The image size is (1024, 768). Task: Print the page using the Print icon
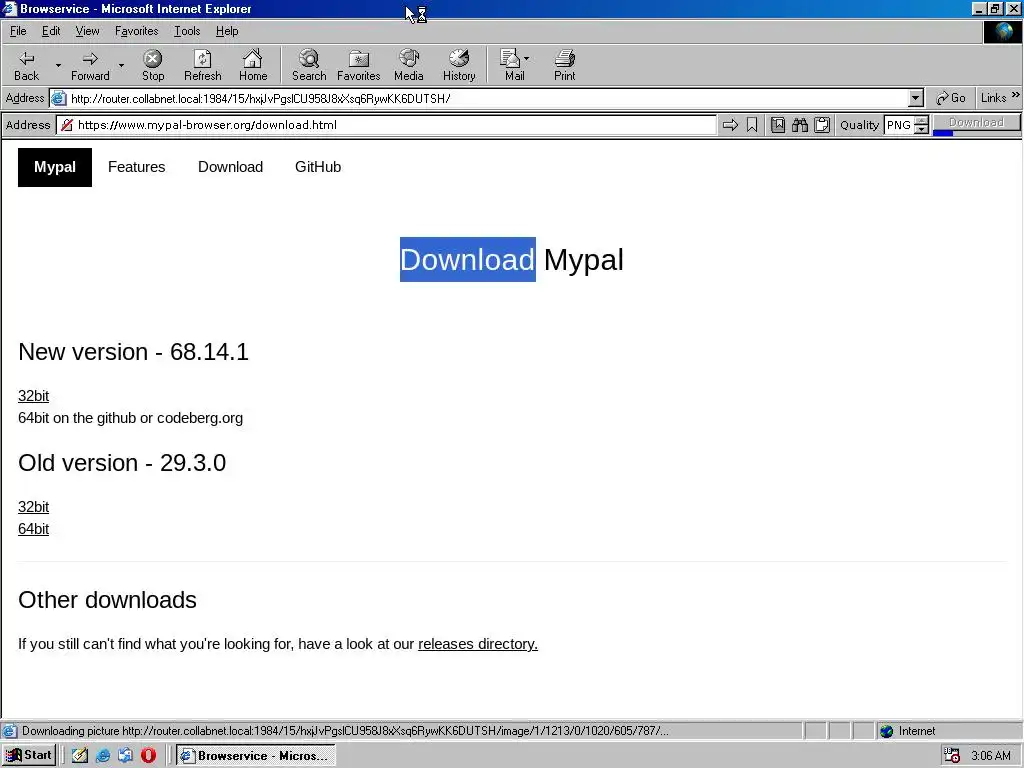coord(565,65)
